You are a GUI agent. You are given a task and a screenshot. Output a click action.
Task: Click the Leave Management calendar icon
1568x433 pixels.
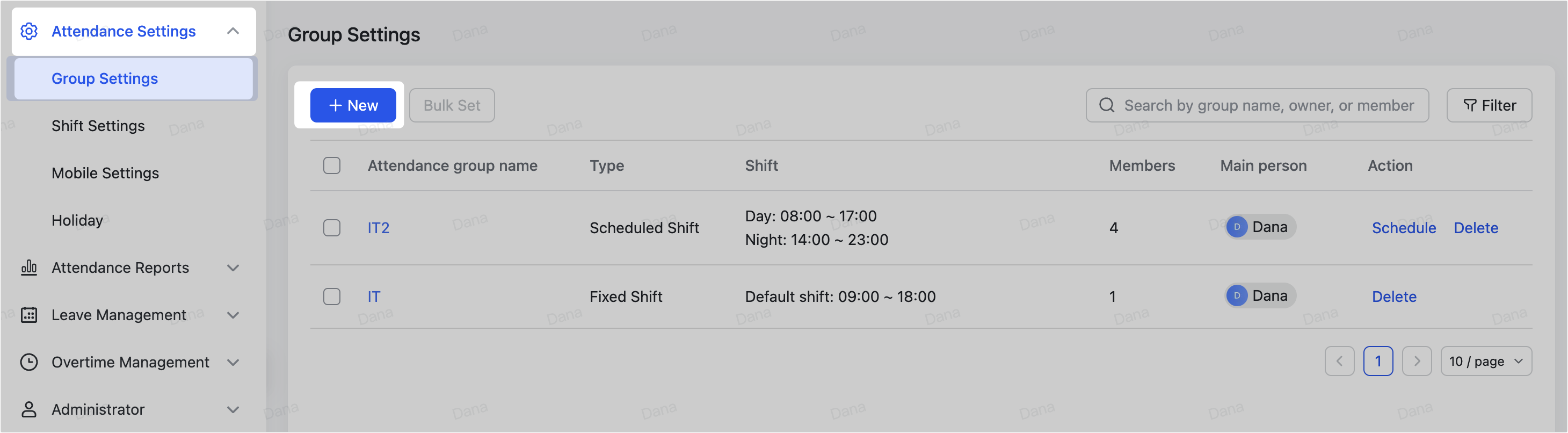(x=28, y=315)
